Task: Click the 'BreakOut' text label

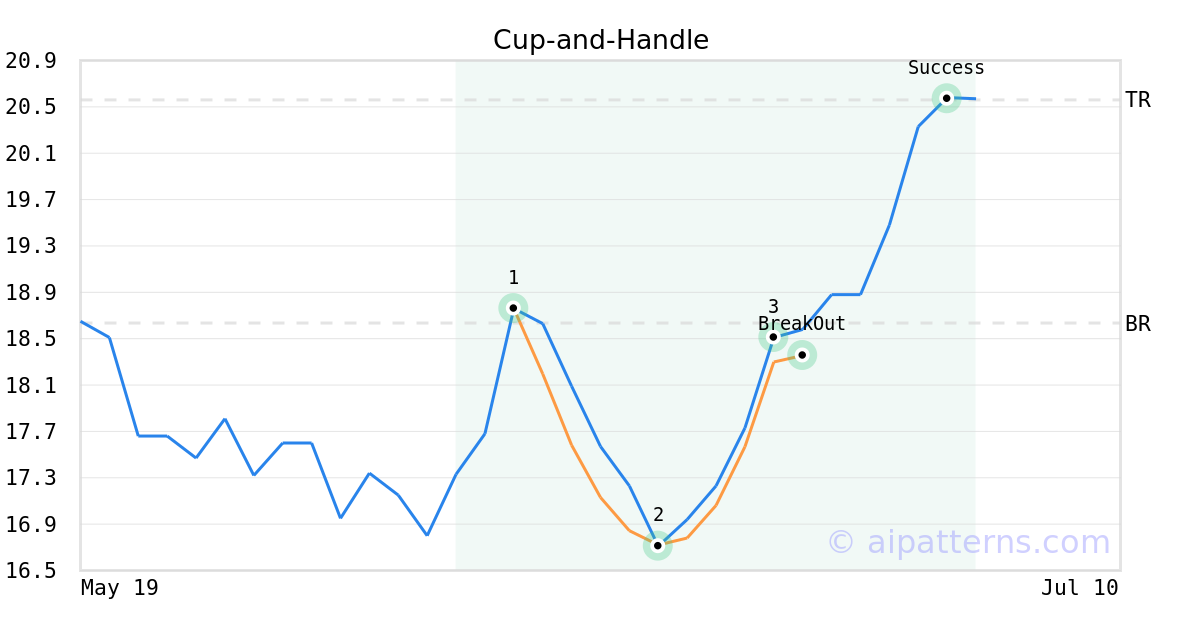Action: pyautogui.click(x=802, y=324)
